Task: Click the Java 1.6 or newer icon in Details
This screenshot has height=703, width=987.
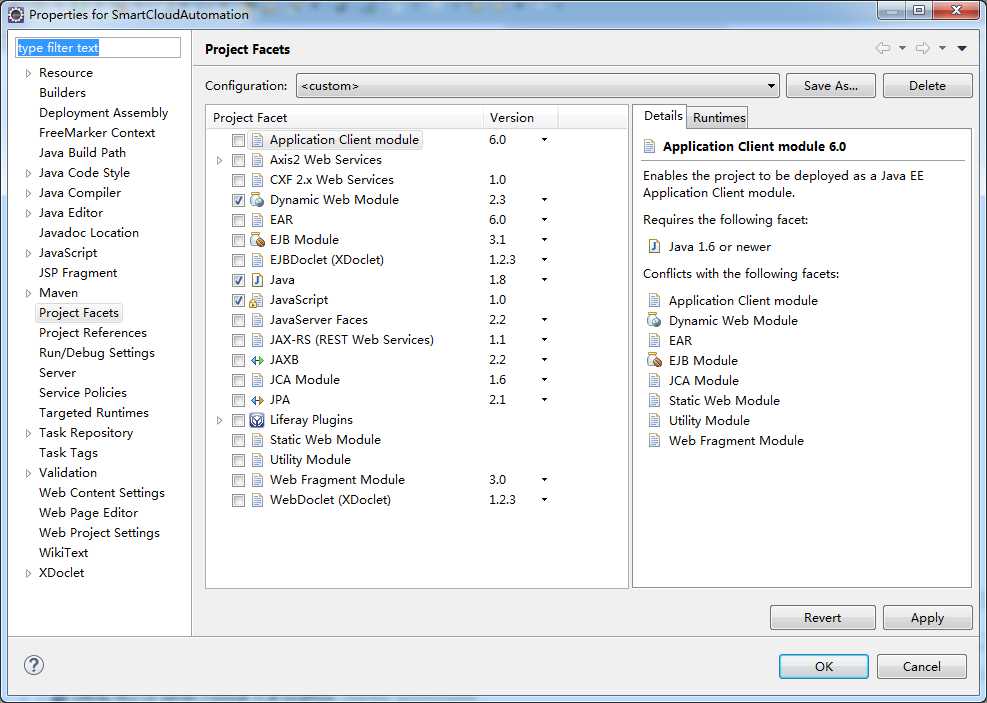Action: [655, 246]
